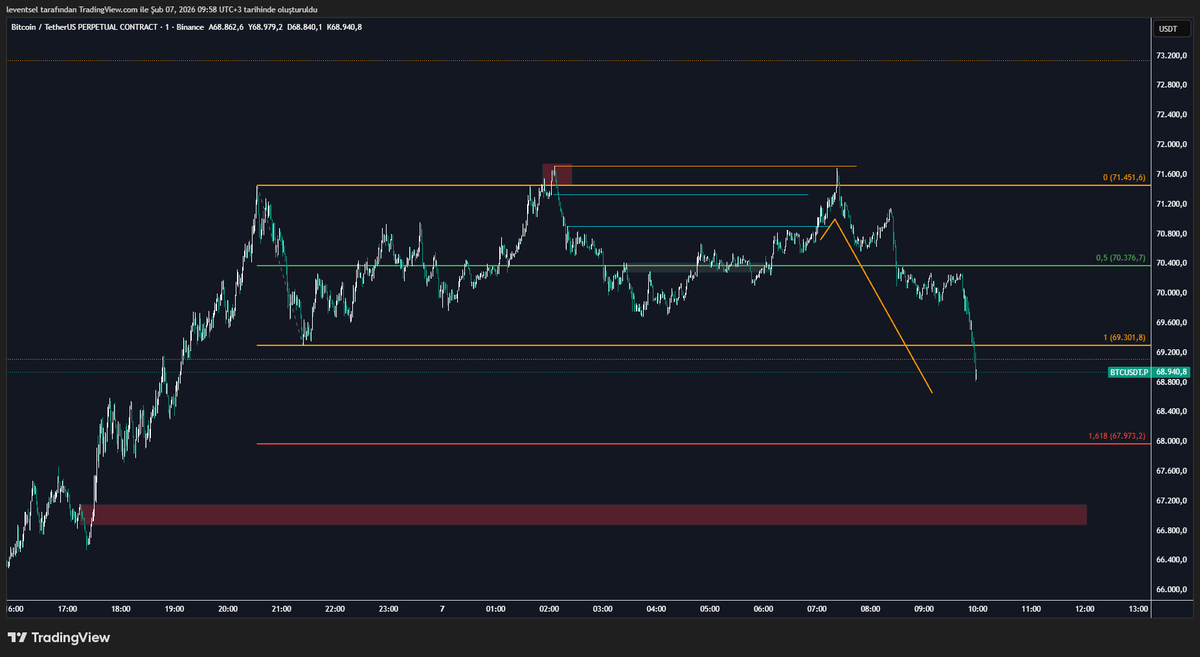The width and height of the screenshot is (1200, 657).
Task: Click the date label 7 on time axis
Action: (442, 609)
